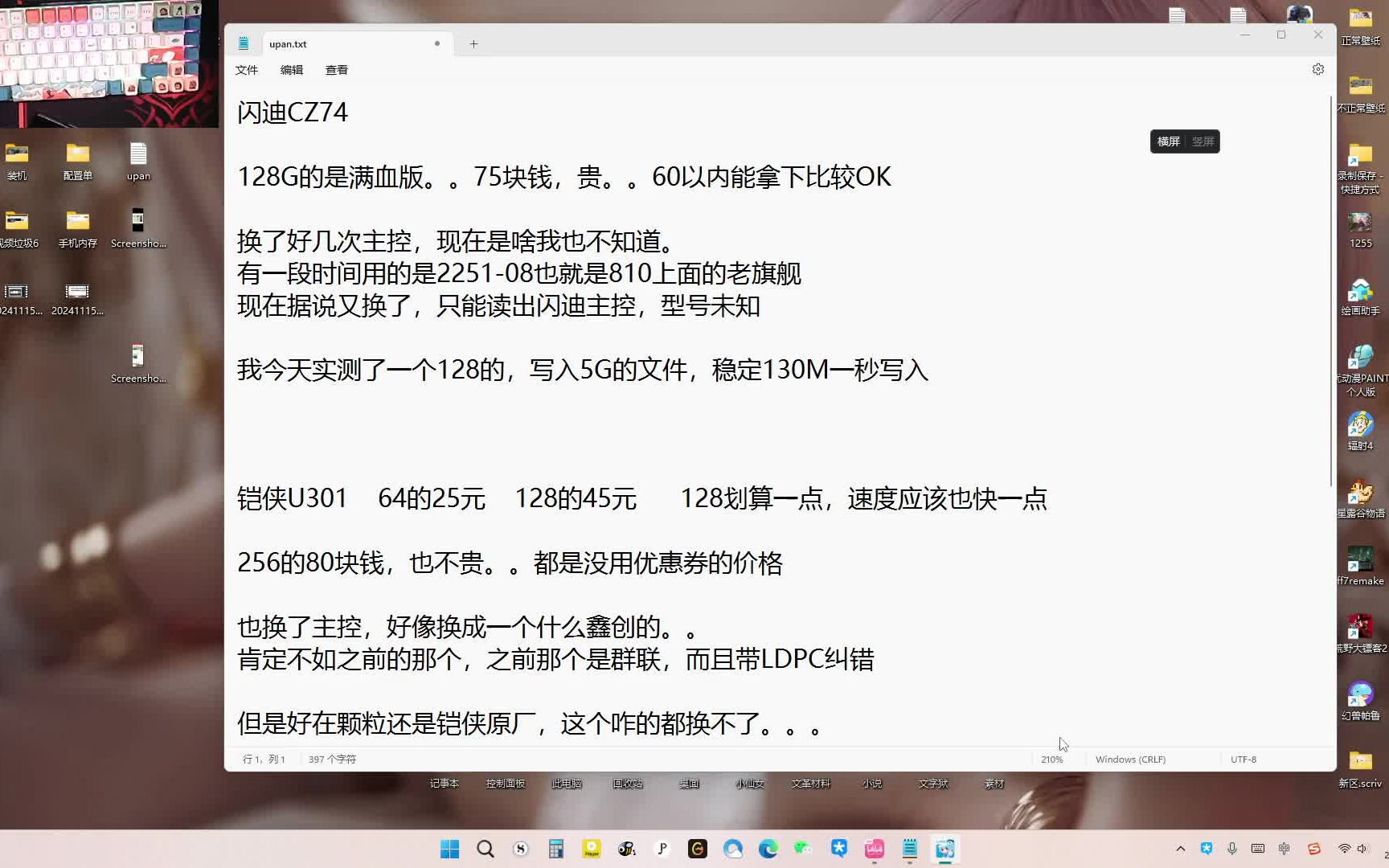Open the black G app on taskbar

pyautogui.click(x=698, y=849)
